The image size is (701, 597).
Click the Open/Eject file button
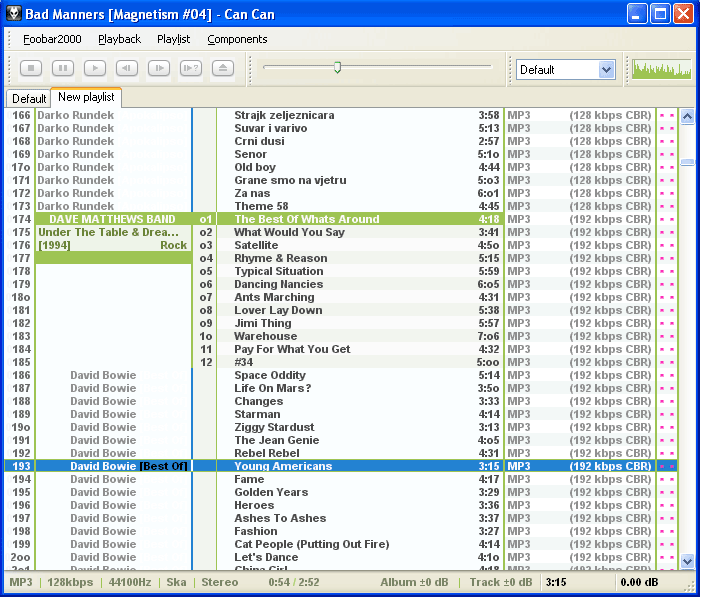pos(222,68)
